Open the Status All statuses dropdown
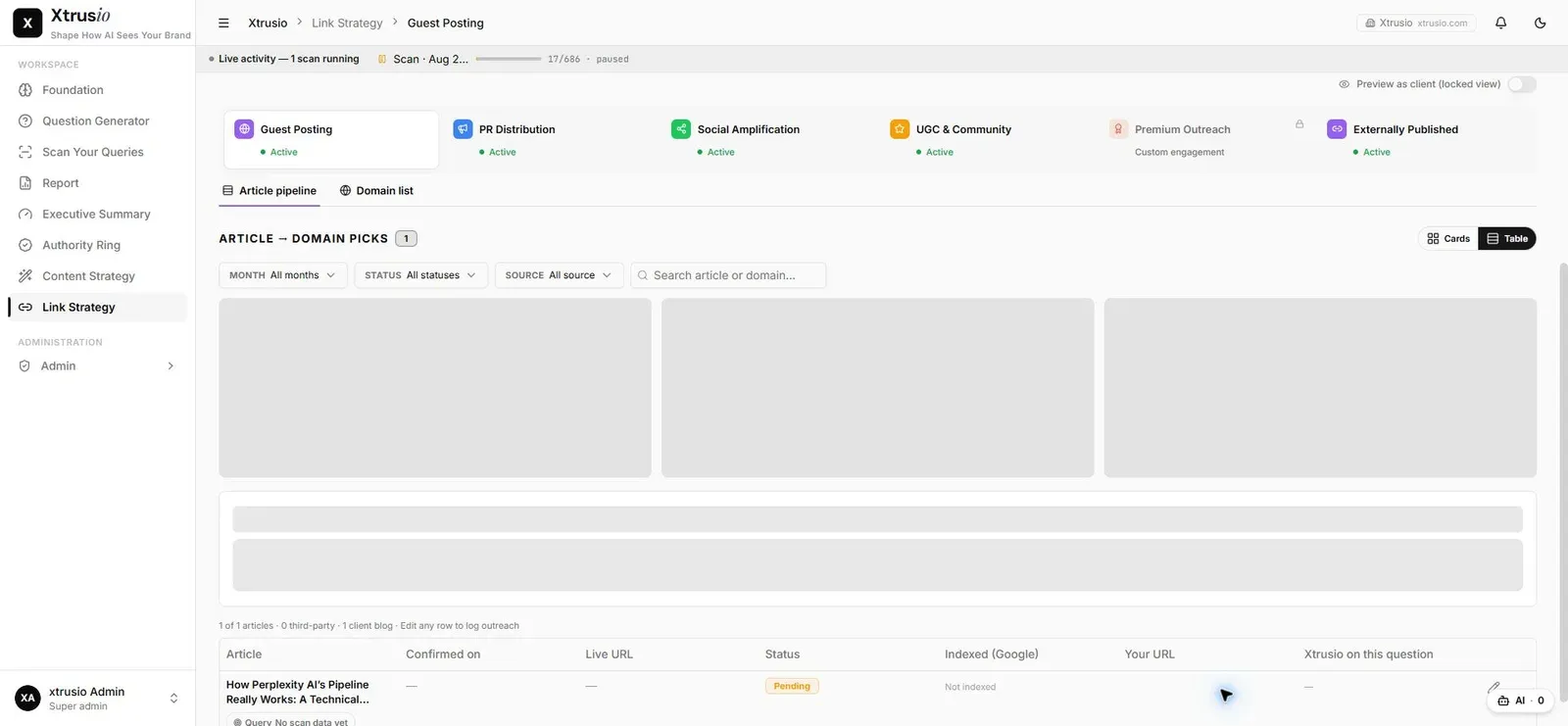The image size is (1568, 726). (420, 275)
